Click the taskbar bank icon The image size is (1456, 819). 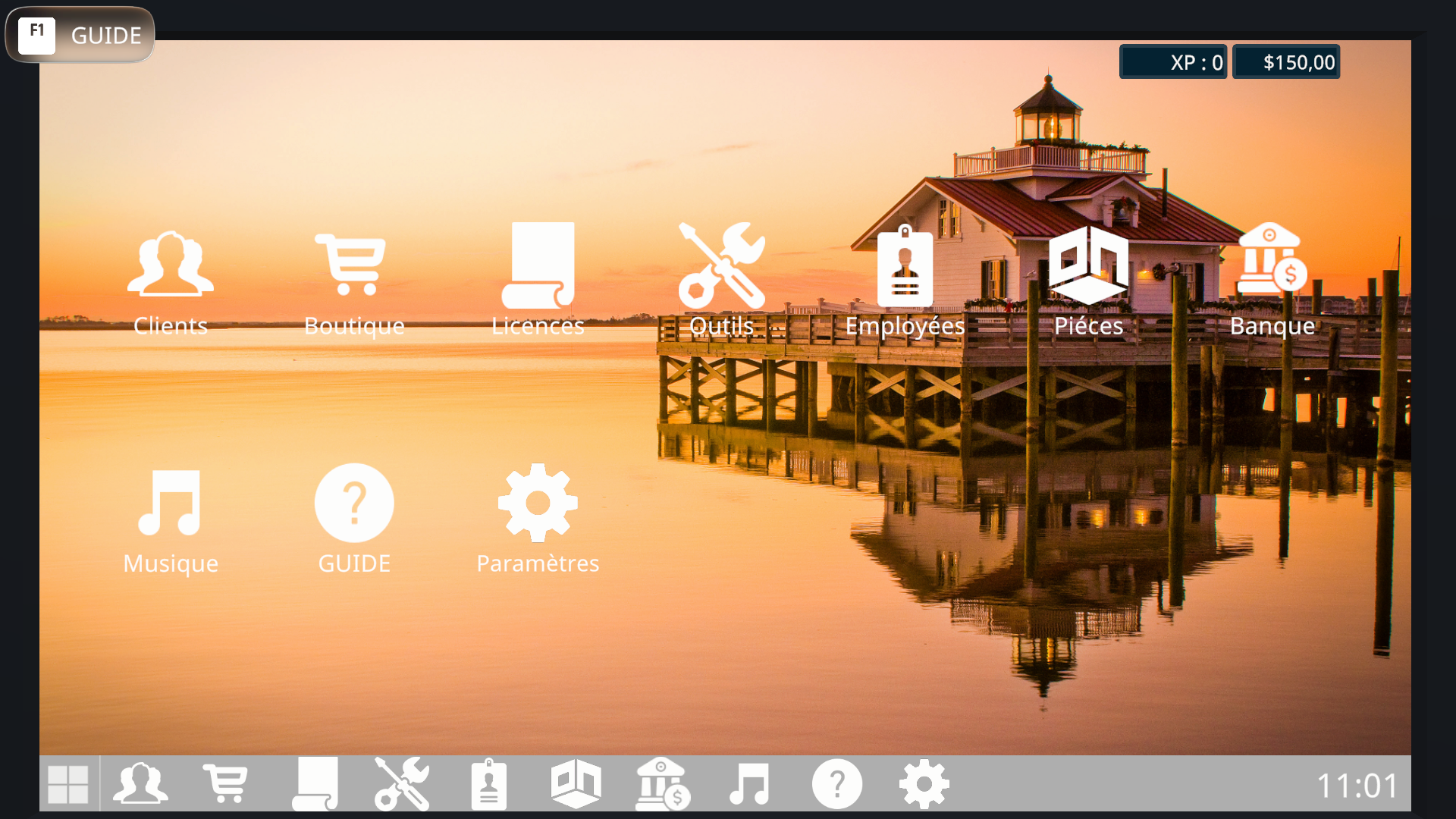tap(663, 784)
